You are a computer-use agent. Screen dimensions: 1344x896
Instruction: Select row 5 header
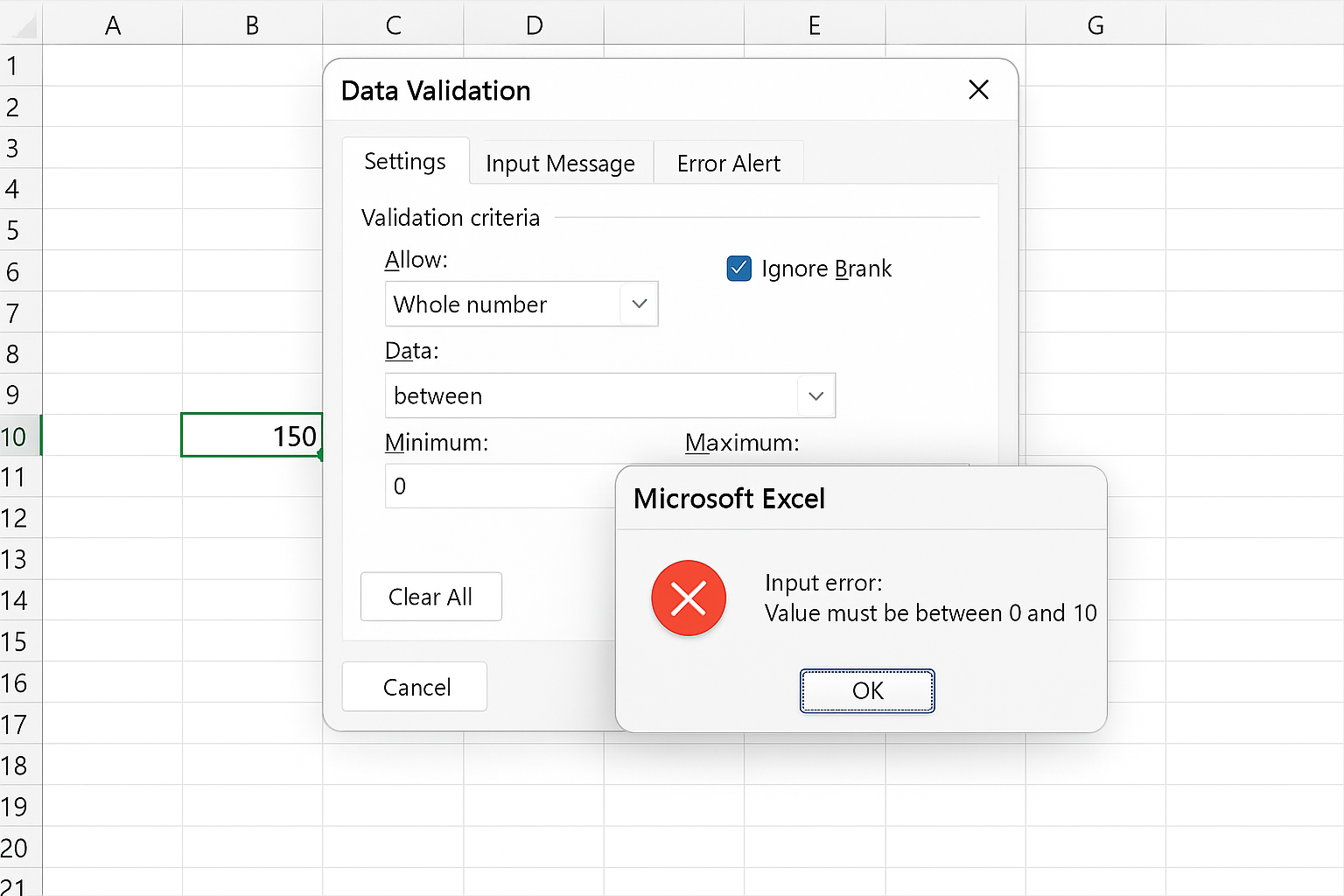20,230
